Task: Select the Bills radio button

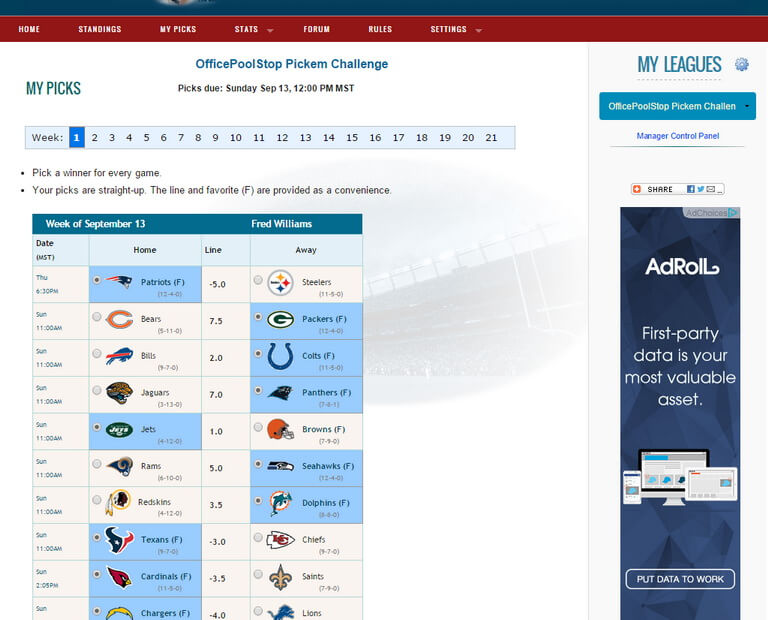Action: coord(97,354)
